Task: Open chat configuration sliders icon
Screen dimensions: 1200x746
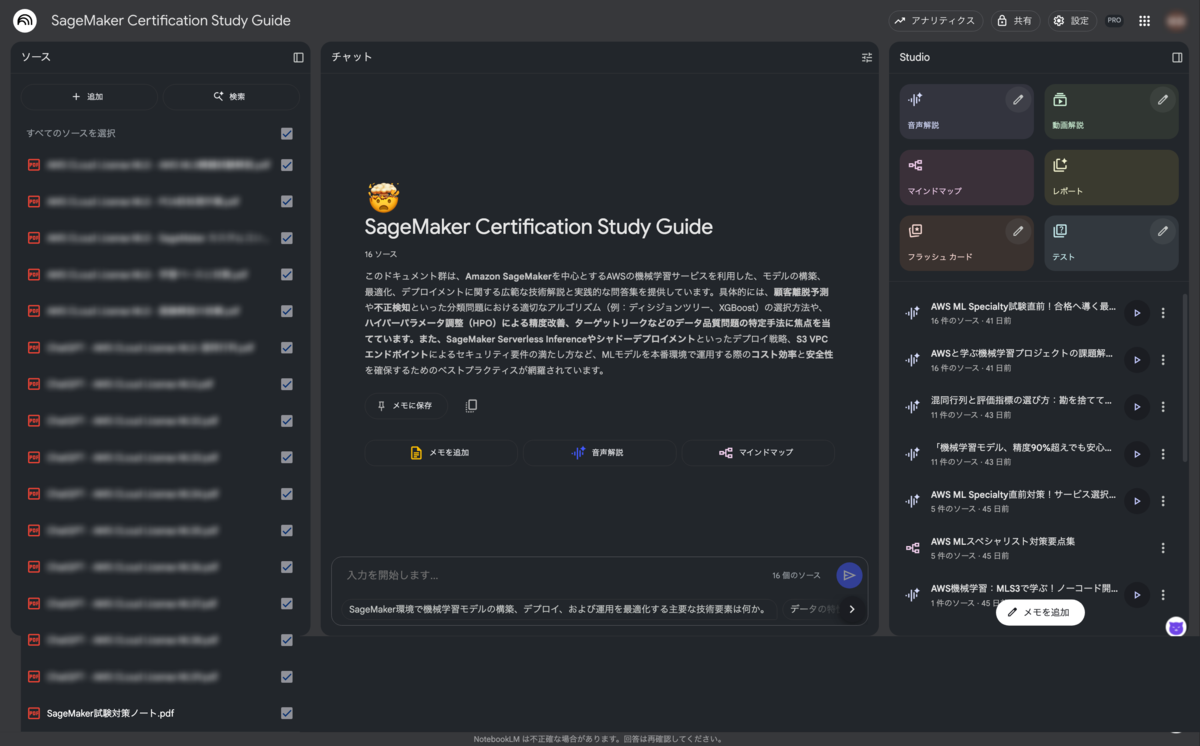Action: click(867, 57)
